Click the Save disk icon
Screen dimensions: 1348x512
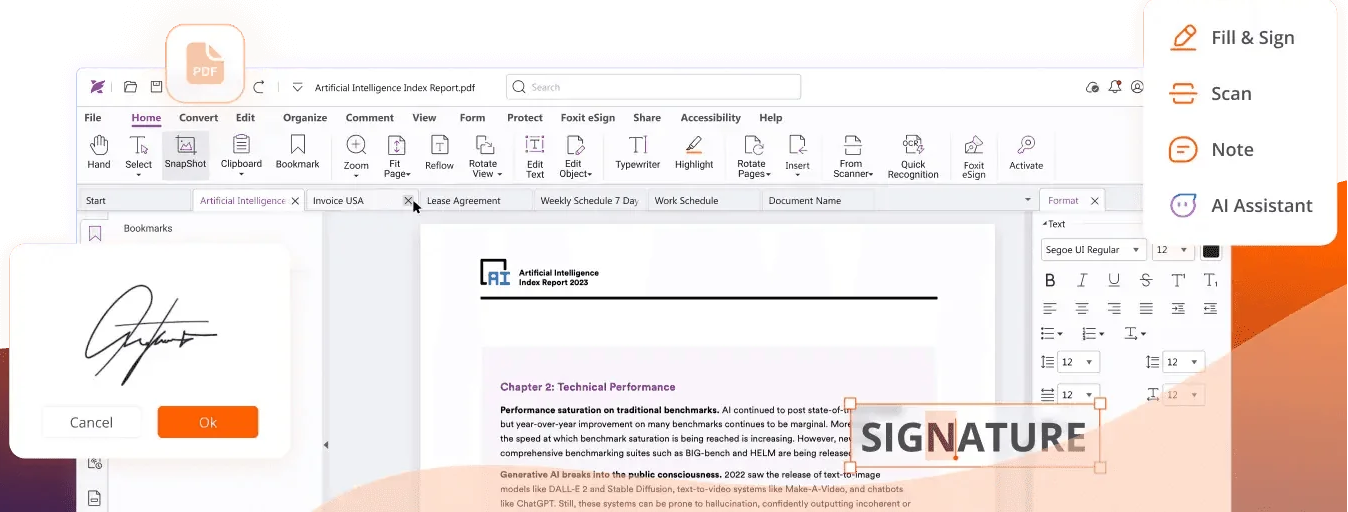click(x=157, y=87)
